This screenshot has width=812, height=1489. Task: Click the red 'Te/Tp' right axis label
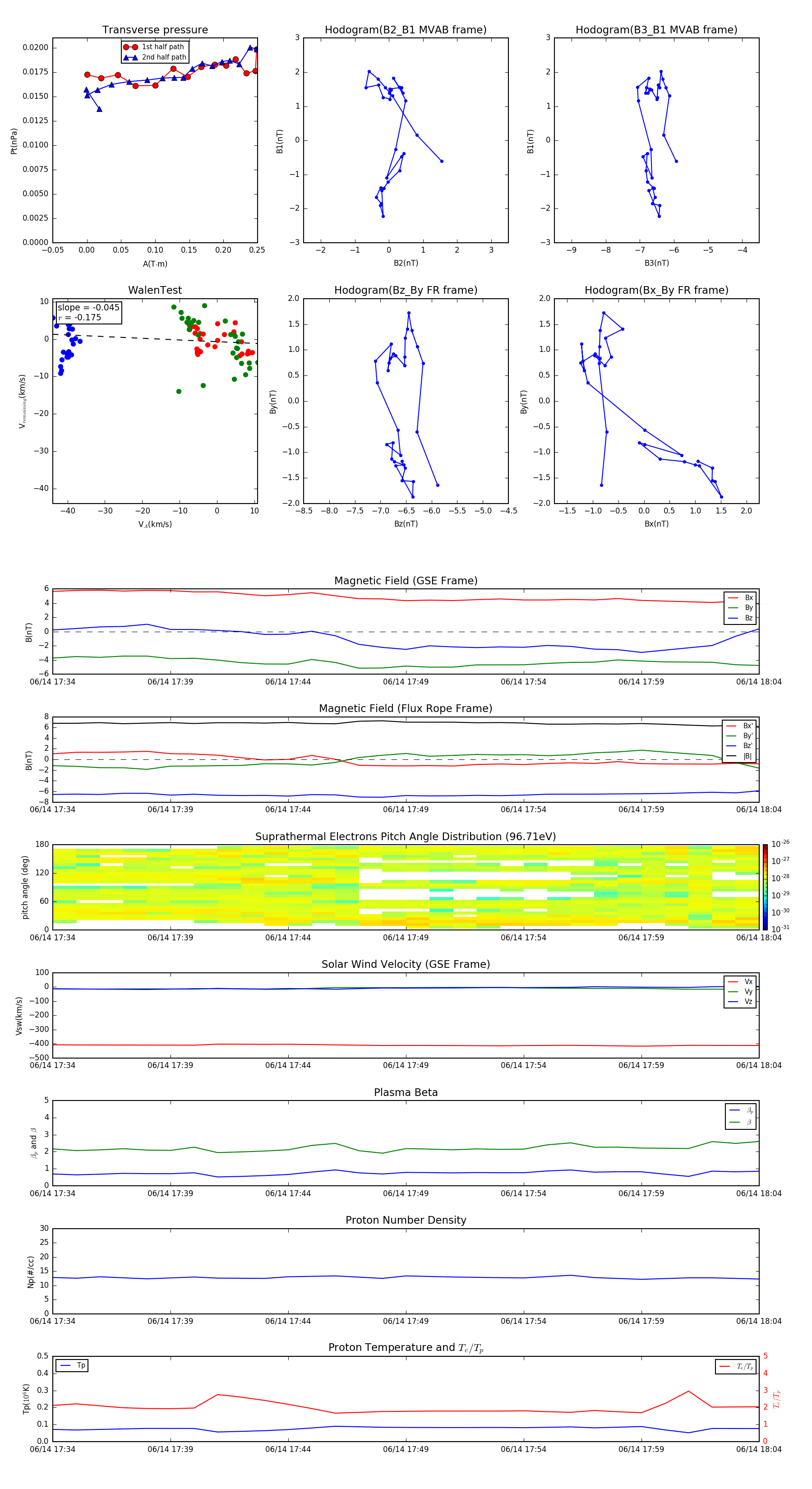[777, 1399]
